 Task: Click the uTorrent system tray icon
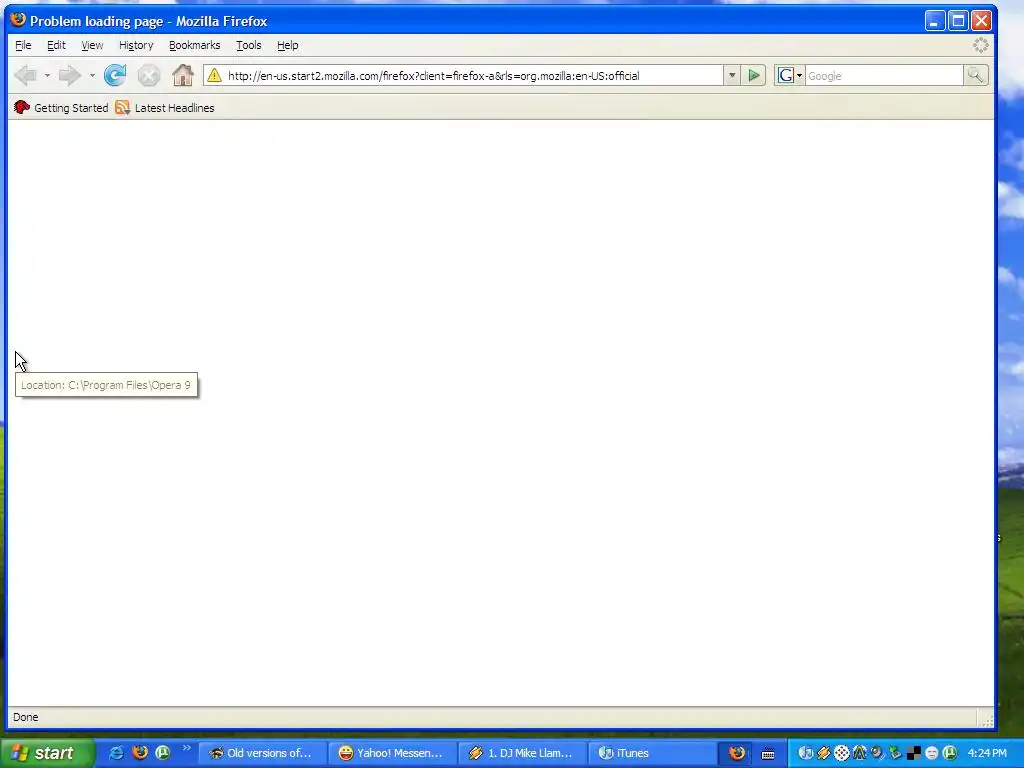click(x=950, y=753)
